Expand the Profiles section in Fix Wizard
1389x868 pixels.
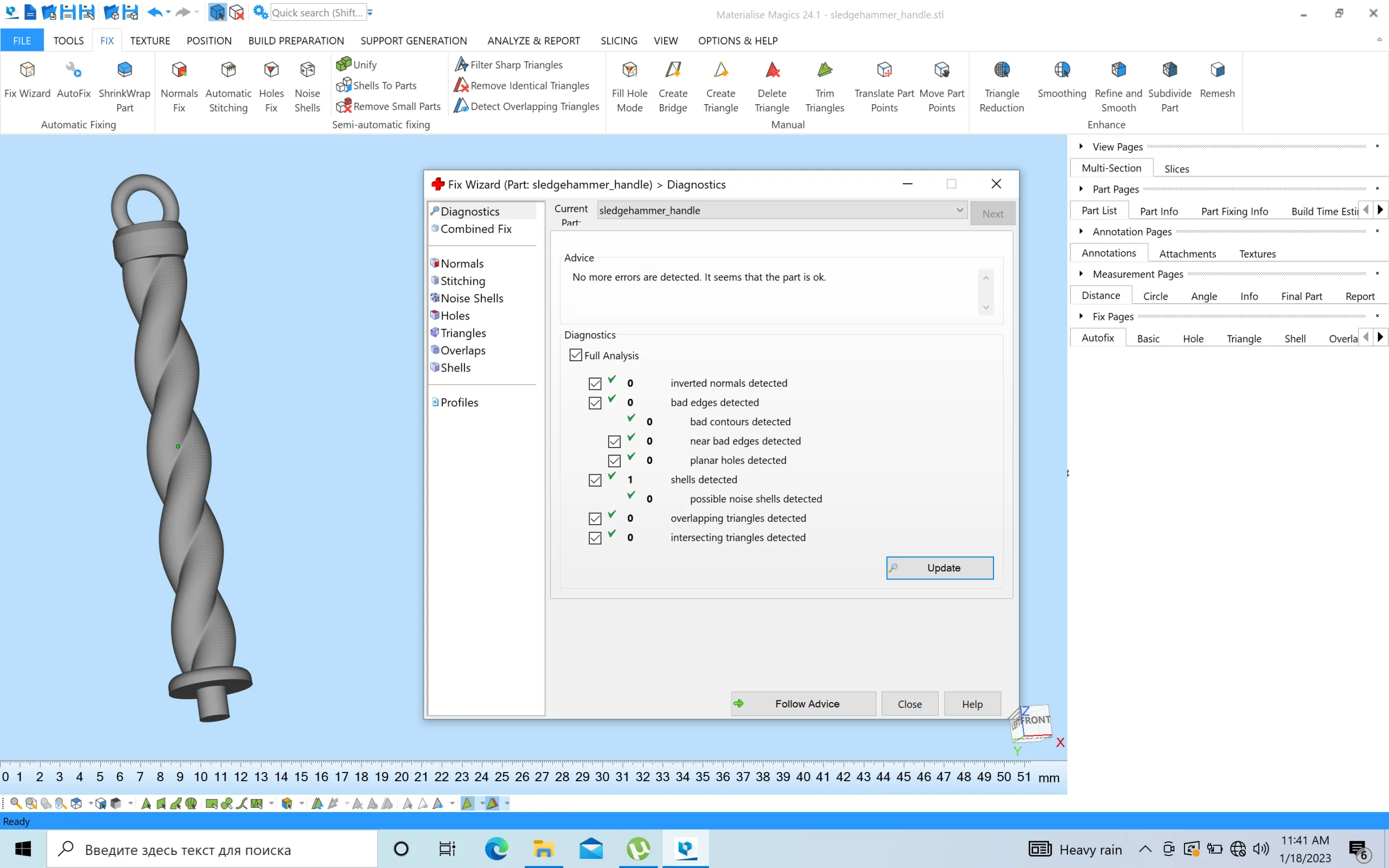pyautogui.click(x=459, y=401)
